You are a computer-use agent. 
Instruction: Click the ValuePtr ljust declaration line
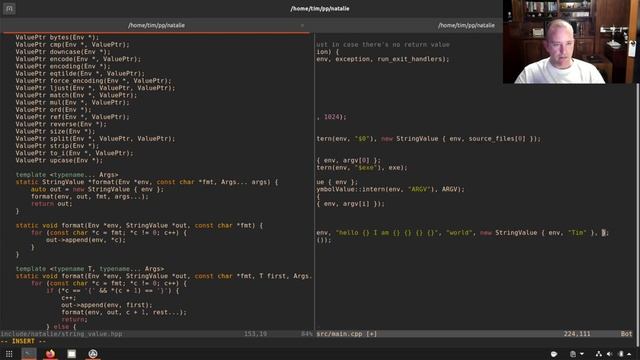pos(95,88)
